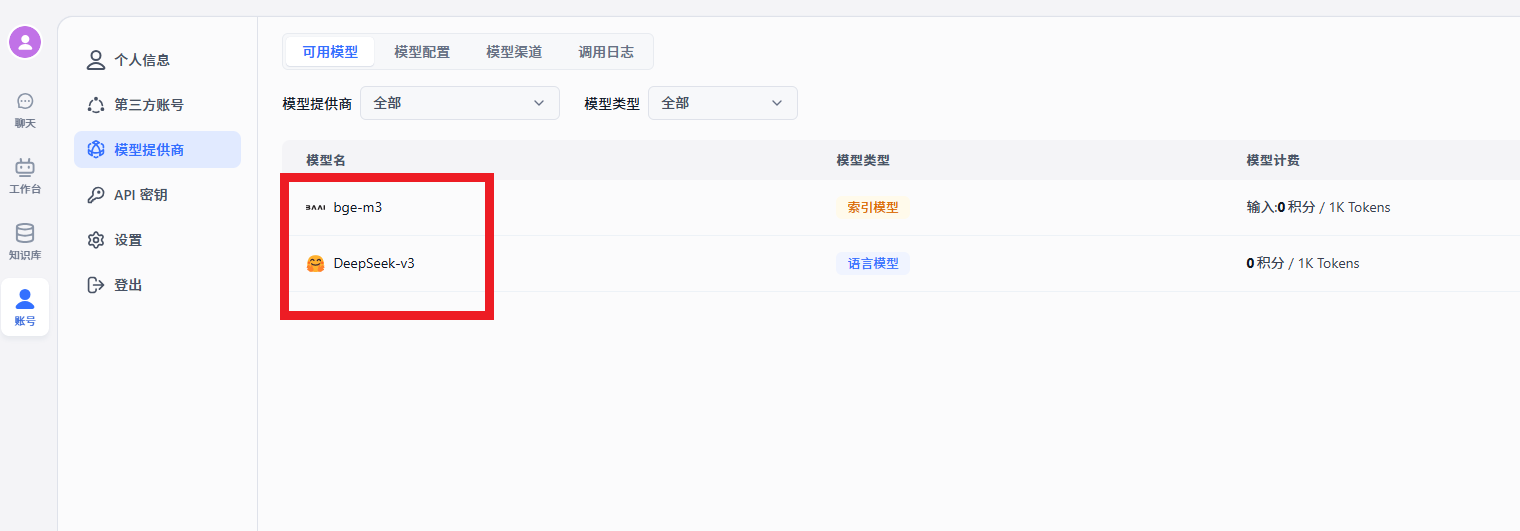Screen dimensions: 1520x531
Task: Click the 模型类型 column header
Action: [x=863, y=160]
